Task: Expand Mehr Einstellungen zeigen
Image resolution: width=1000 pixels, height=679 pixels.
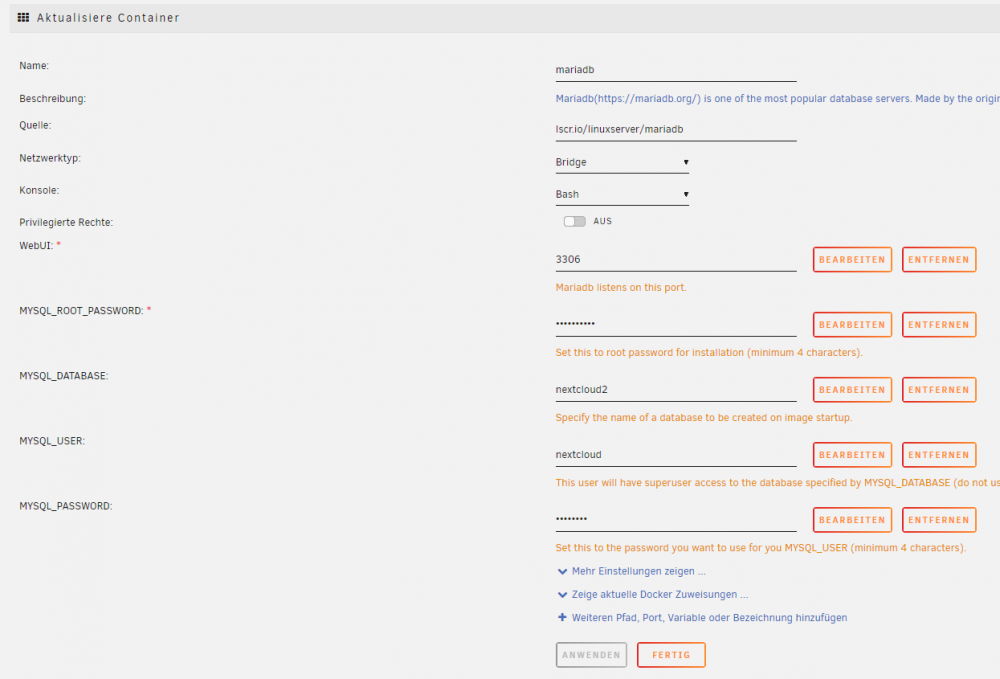Action: 638,571
